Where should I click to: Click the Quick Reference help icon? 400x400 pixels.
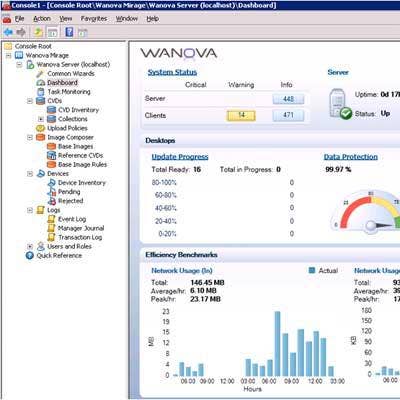30,256
